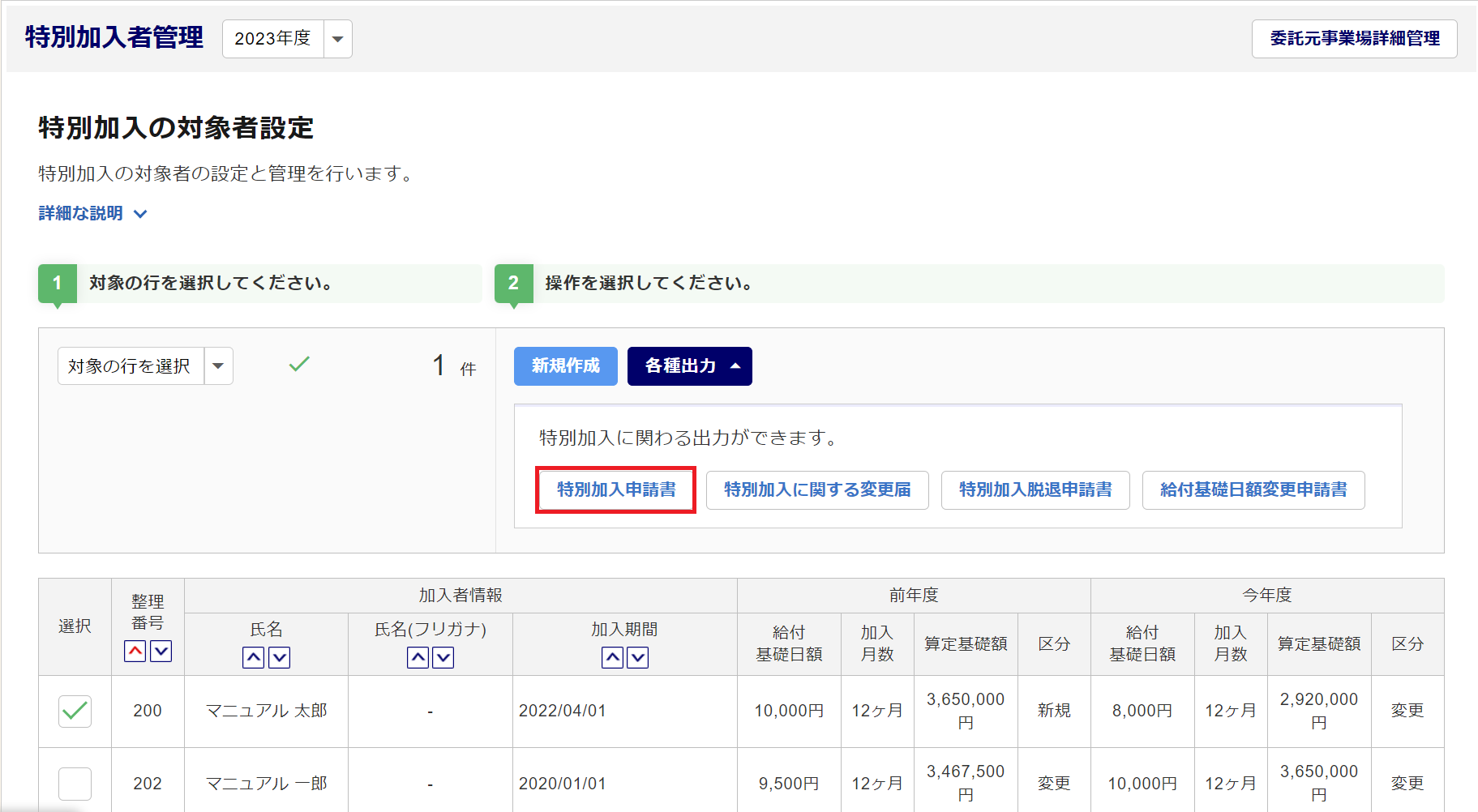The image size is (1478, 812).
Task: Sort 氏名(フリガナ) descending arrow
Action: click(443, 657)
